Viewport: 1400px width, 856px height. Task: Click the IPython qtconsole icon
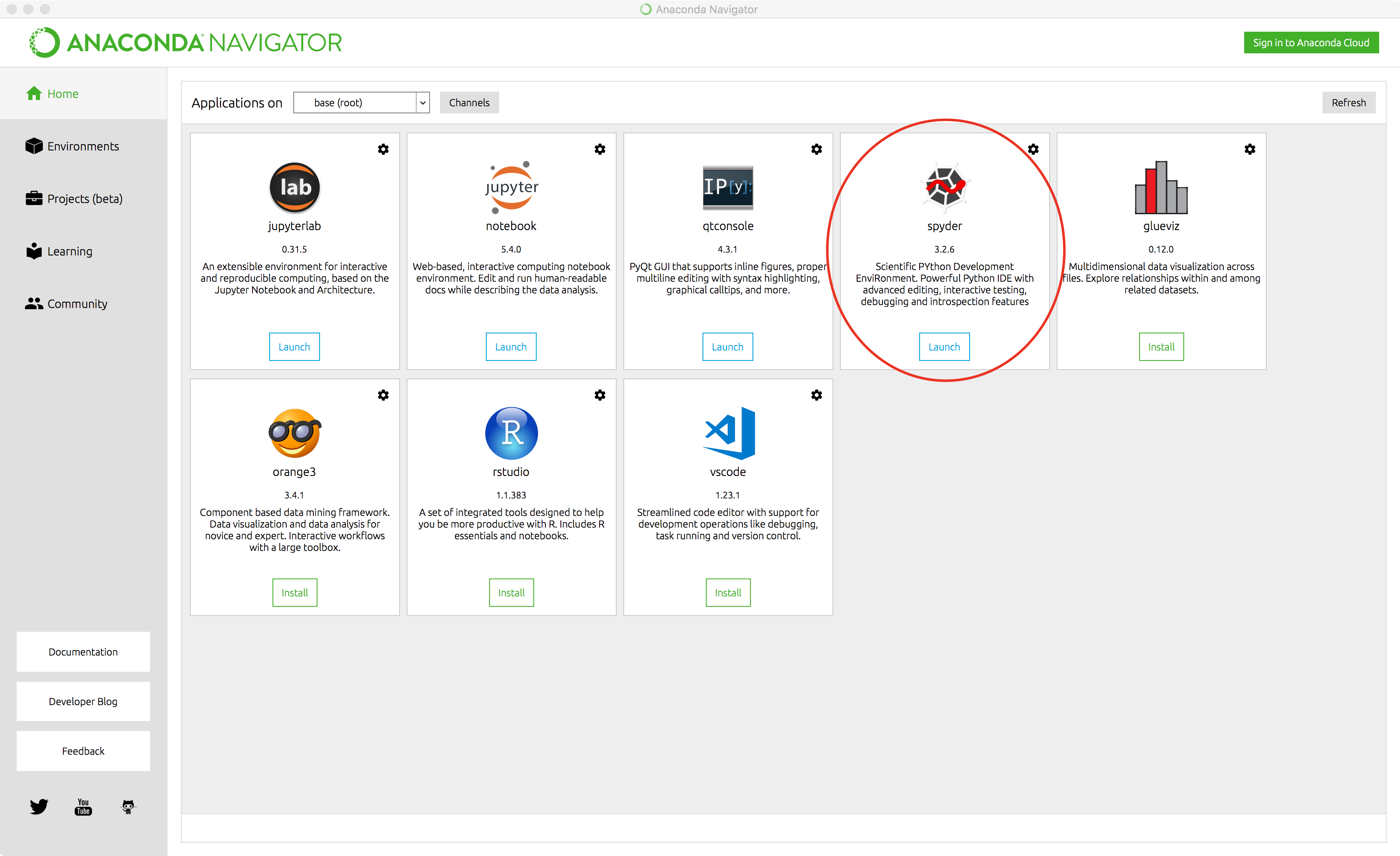pos(728,188)
